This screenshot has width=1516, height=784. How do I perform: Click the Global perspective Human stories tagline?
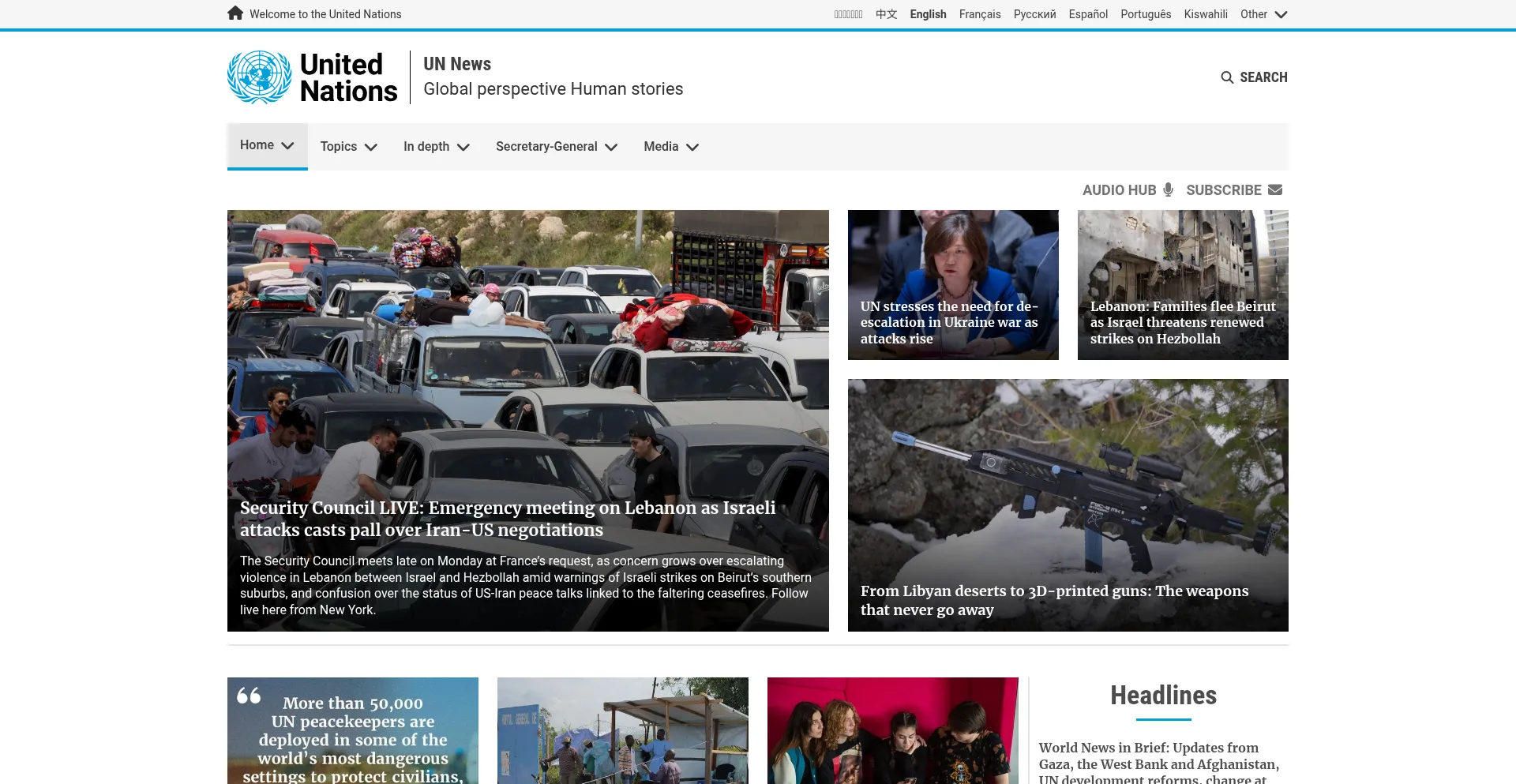coord(553,89)
